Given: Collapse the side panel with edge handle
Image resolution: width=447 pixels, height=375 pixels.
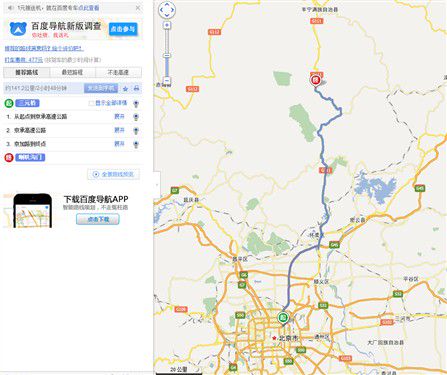Looking at the screenshot, I should click(x=157, y=184).
